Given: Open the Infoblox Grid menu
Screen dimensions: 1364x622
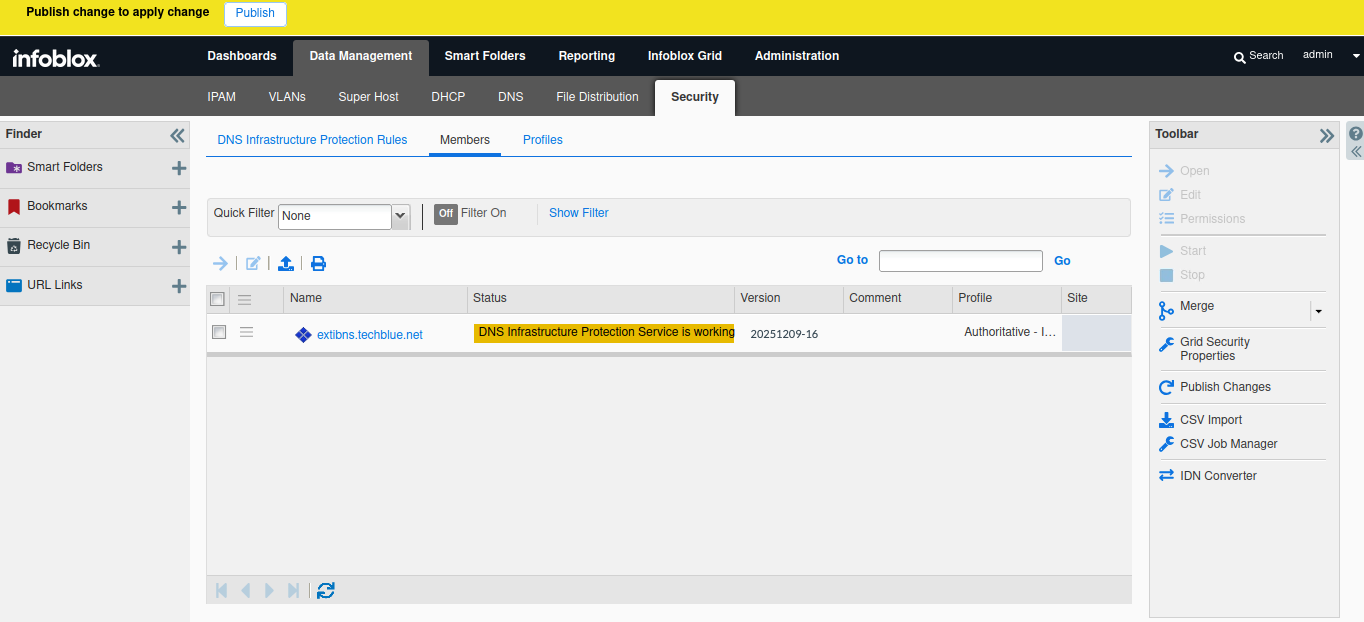Looking at the screenshot, I should 684,56.
